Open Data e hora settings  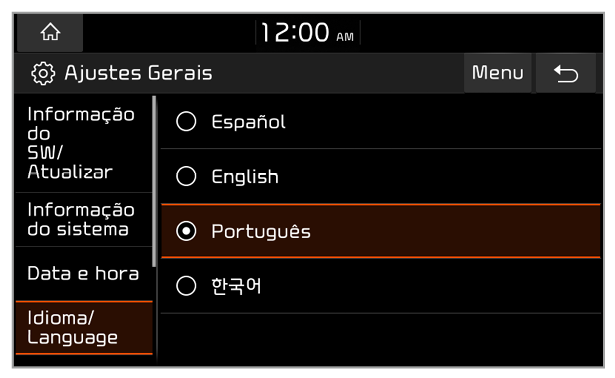click(84, 274)
